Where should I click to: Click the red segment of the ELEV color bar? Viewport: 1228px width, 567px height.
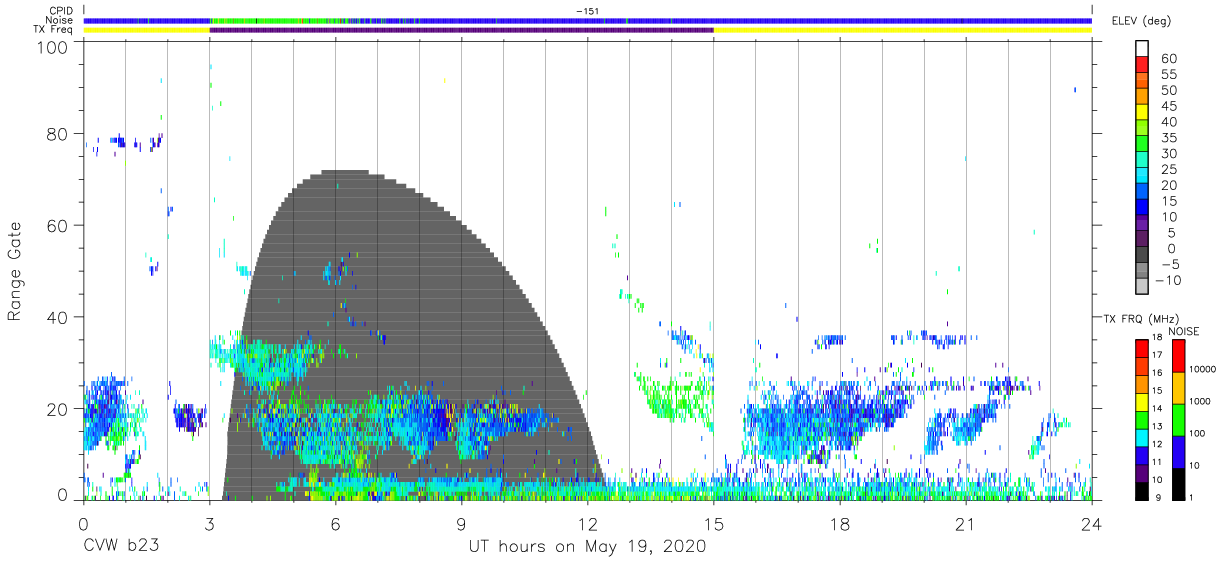point(1142,66)
